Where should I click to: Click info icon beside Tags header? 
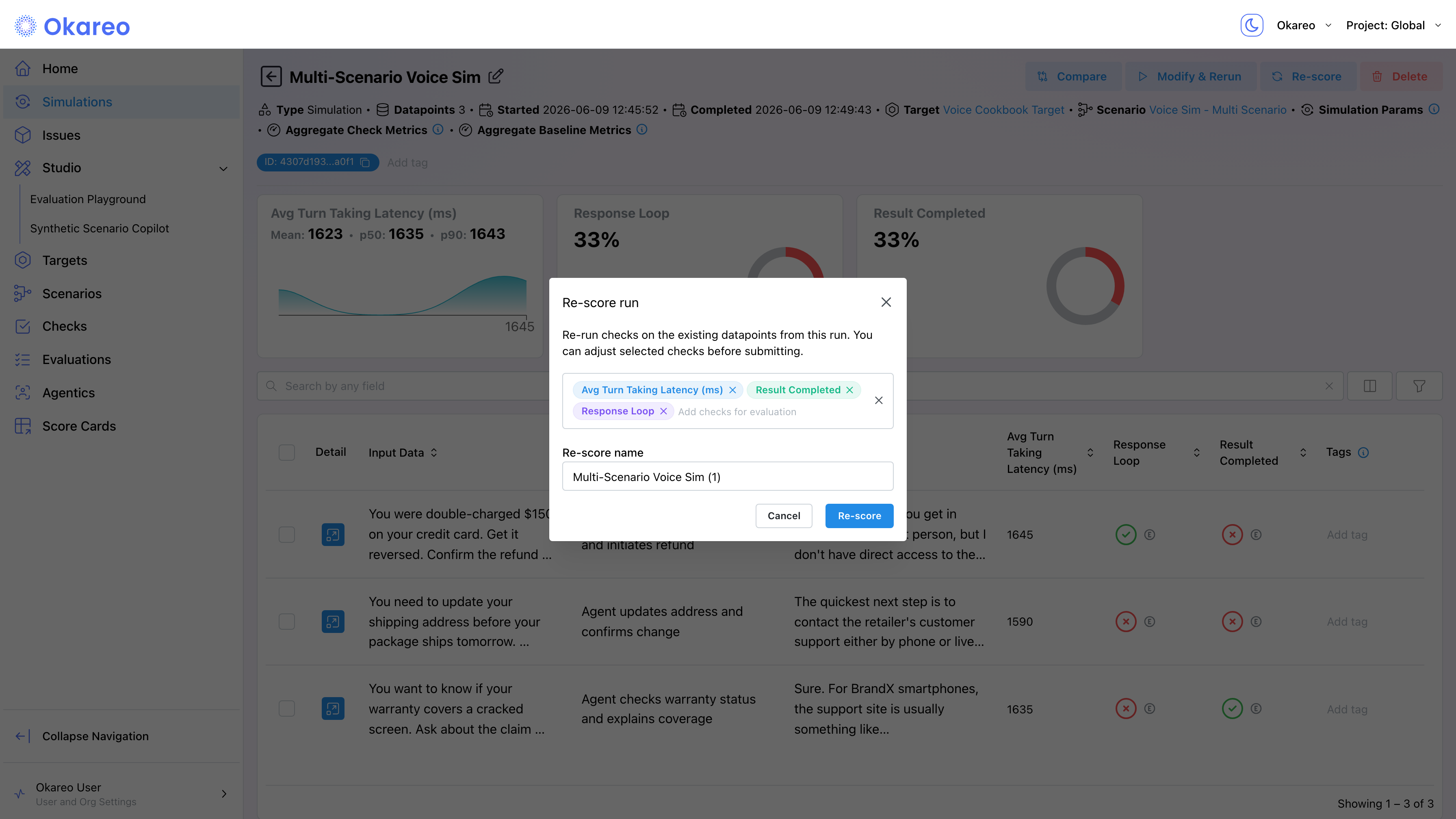coord(1363,452)
